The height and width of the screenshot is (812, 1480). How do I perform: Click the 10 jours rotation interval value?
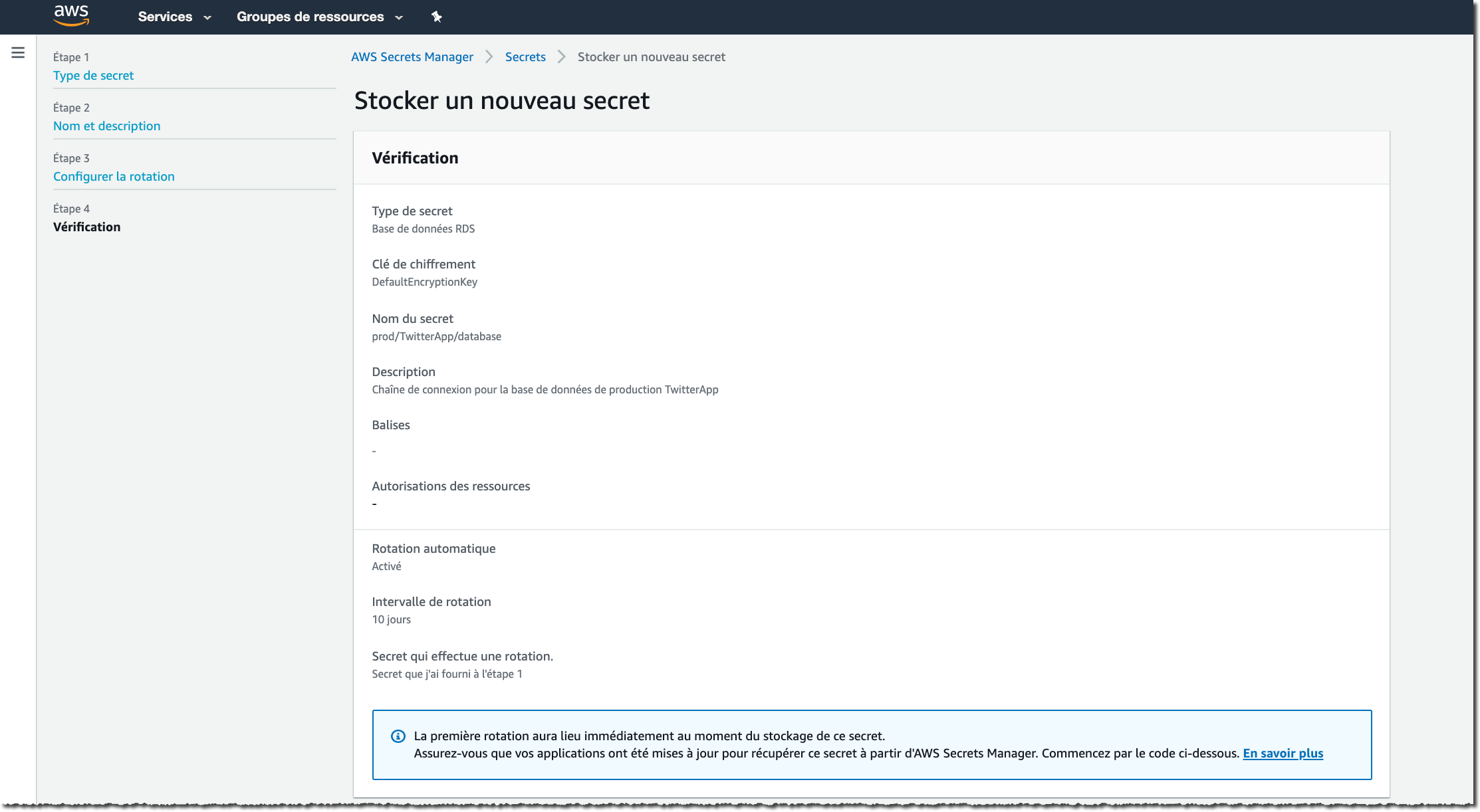click(391, 620)
